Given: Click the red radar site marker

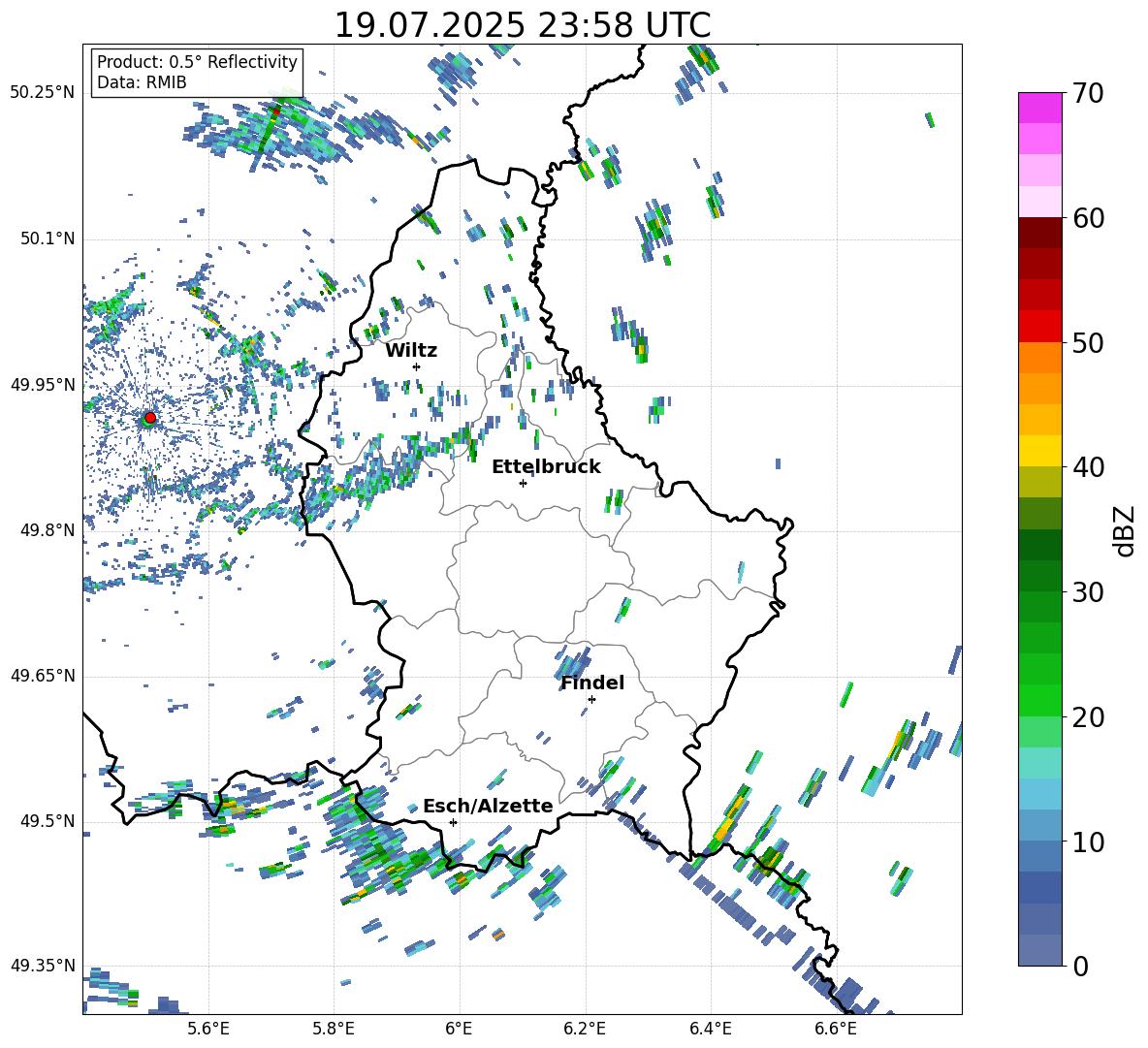Looking at the screenshot, I should tap(150, 417).
